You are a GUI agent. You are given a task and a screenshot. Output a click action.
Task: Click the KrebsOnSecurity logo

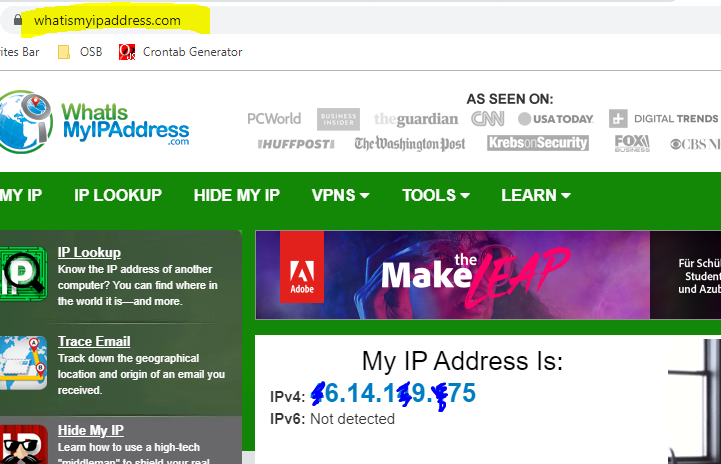pos(538,143)
